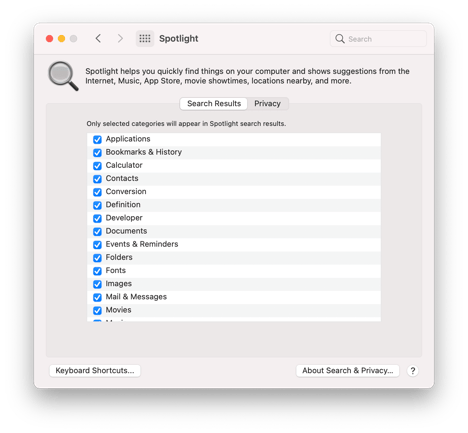Click the red close window button

(50, 39)
